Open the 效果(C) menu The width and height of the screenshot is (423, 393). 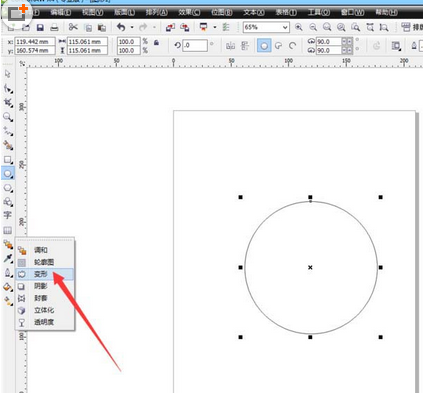189,12
